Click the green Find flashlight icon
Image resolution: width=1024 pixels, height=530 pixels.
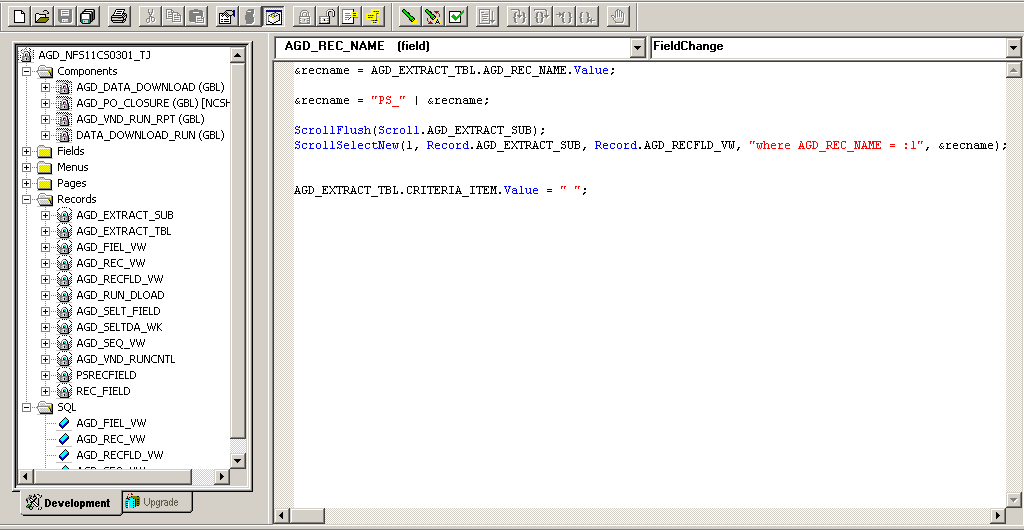tap(408, 16)
